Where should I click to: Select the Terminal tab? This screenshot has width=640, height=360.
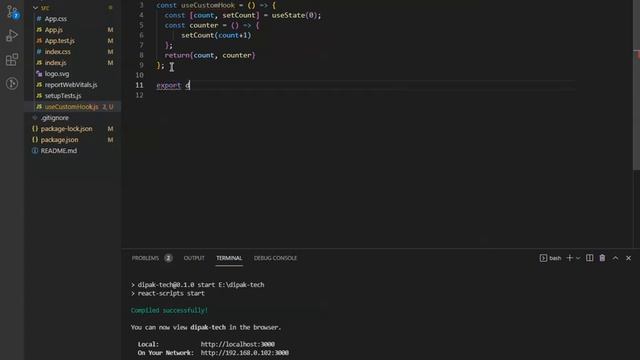[229, 258]
